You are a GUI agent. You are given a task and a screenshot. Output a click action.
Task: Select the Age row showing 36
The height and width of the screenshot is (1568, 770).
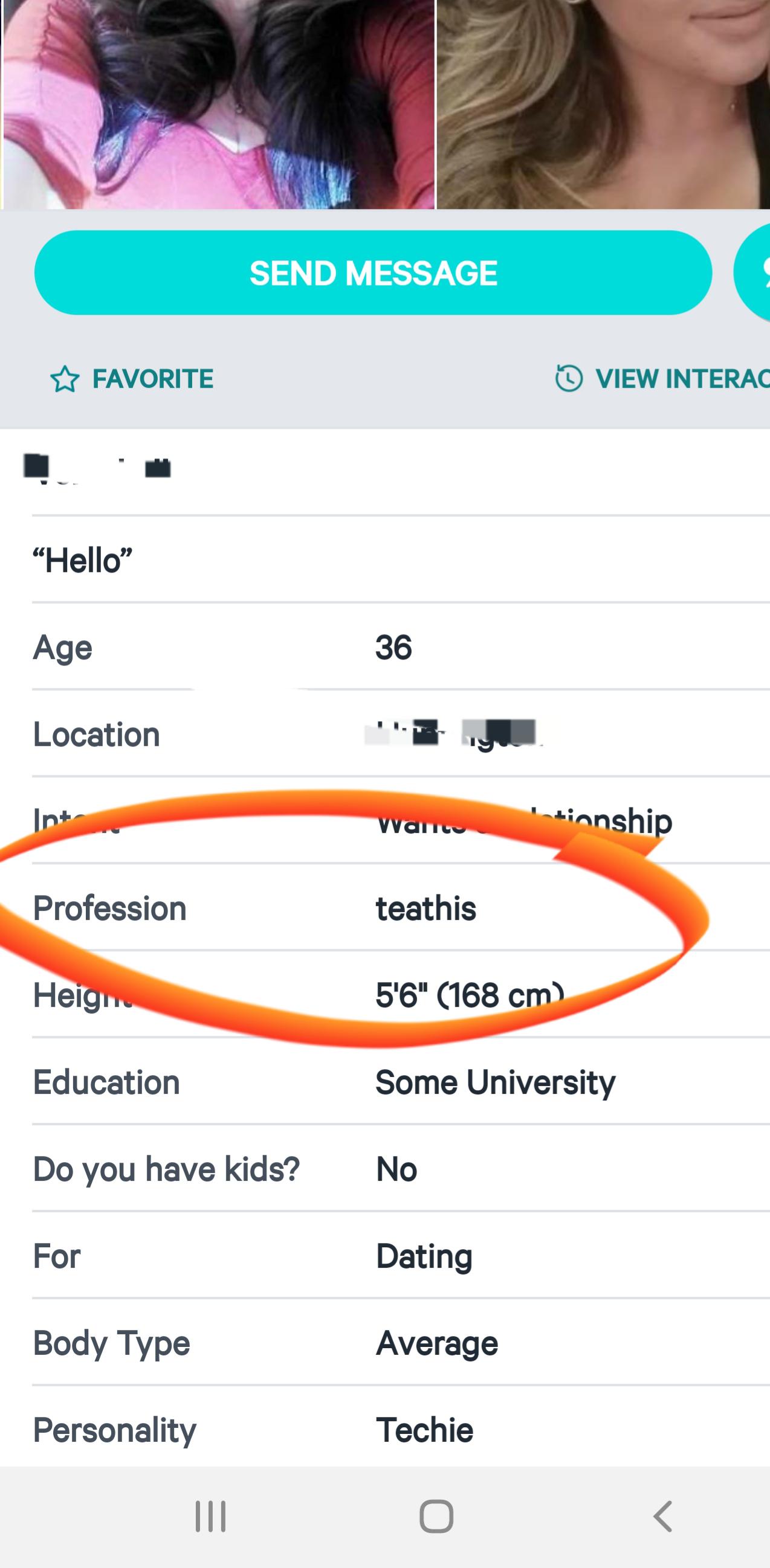393,647
